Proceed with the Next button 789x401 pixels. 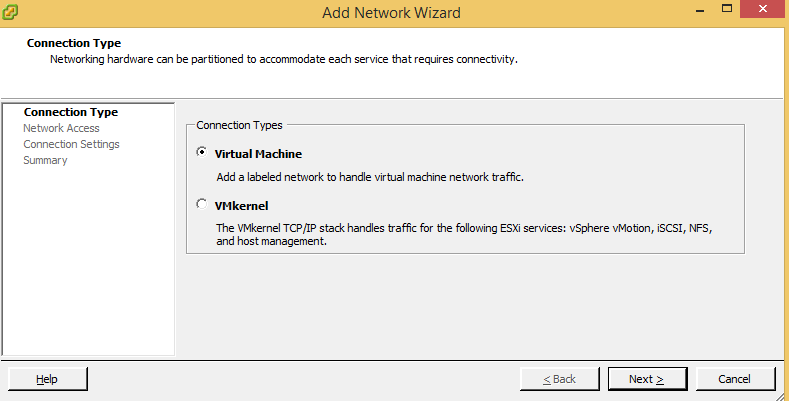(x=647, y=379)
